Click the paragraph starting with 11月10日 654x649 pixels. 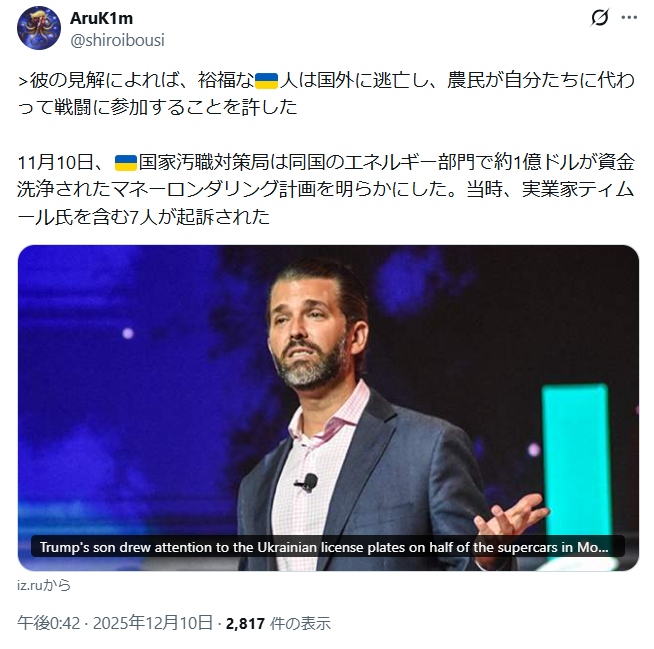click(326, 189)
